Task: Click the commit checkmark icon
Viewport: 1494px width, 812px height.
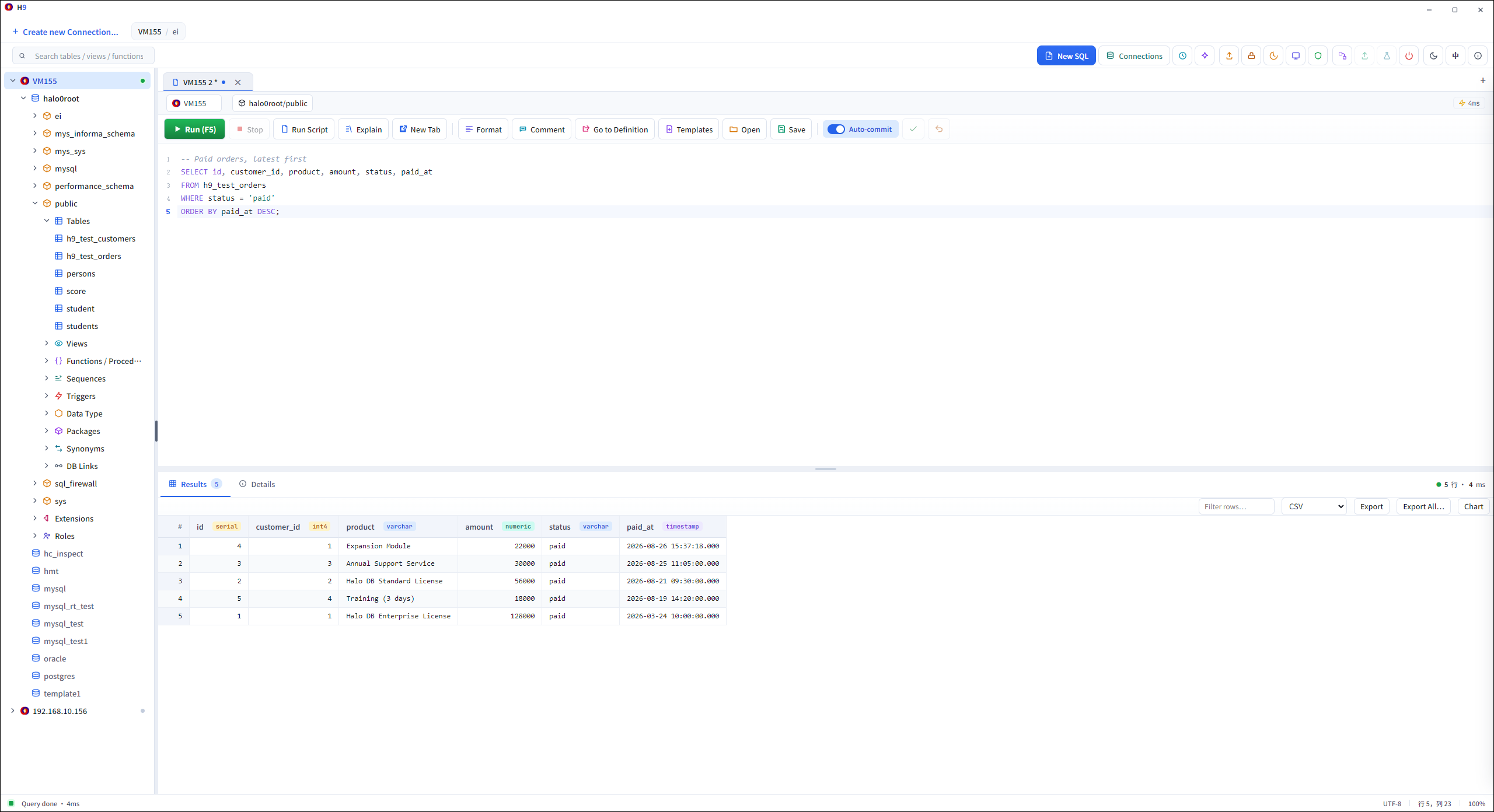Action: [913, 129]
